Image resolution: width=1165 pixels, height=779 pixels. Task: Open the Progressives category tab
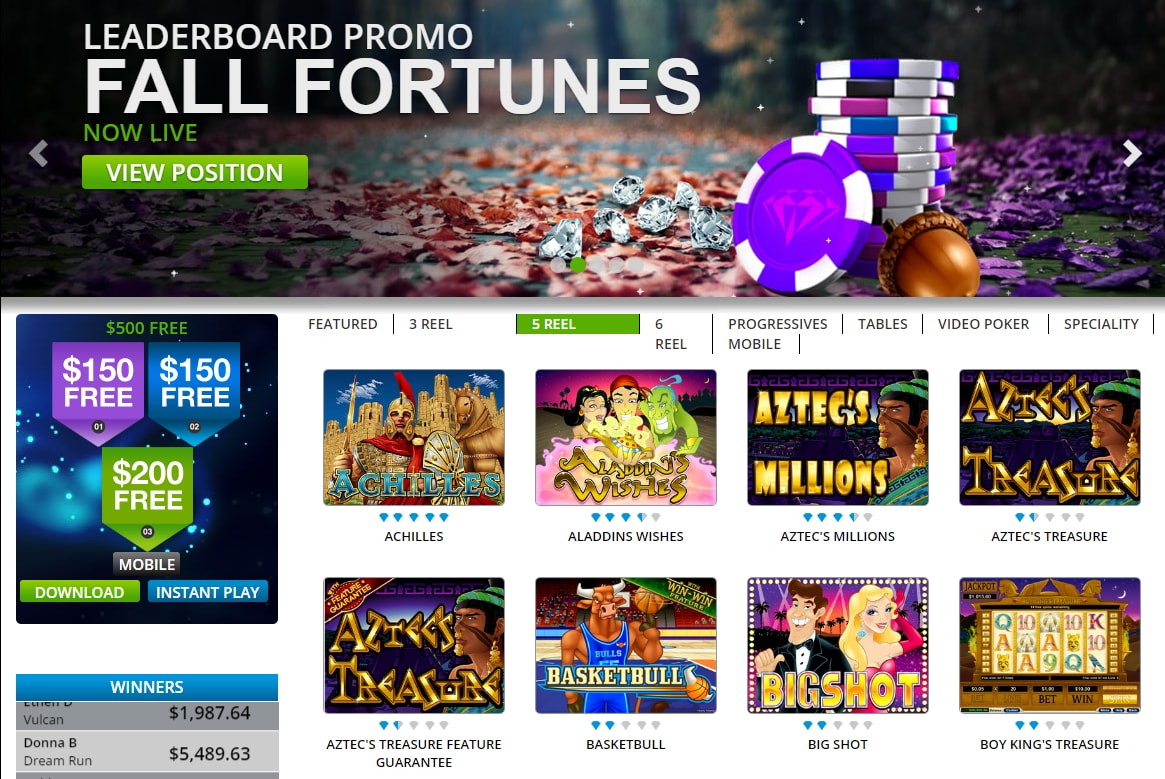tap(777, 324)
